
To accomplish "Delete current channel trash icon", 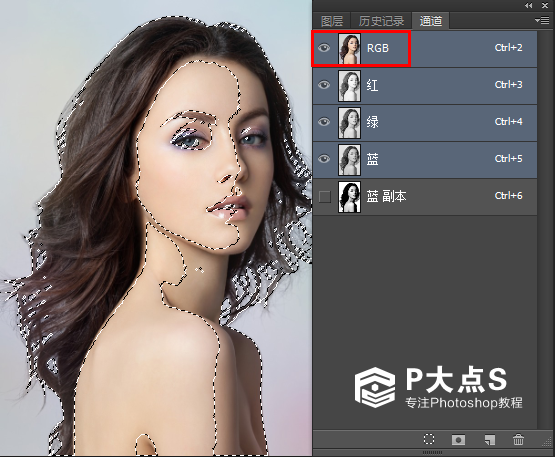I will 518,439.
